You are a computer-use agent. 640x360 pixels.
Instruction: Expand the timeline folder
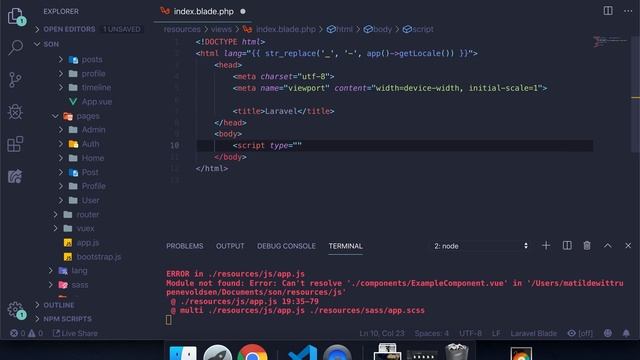(x=96, y=87)
